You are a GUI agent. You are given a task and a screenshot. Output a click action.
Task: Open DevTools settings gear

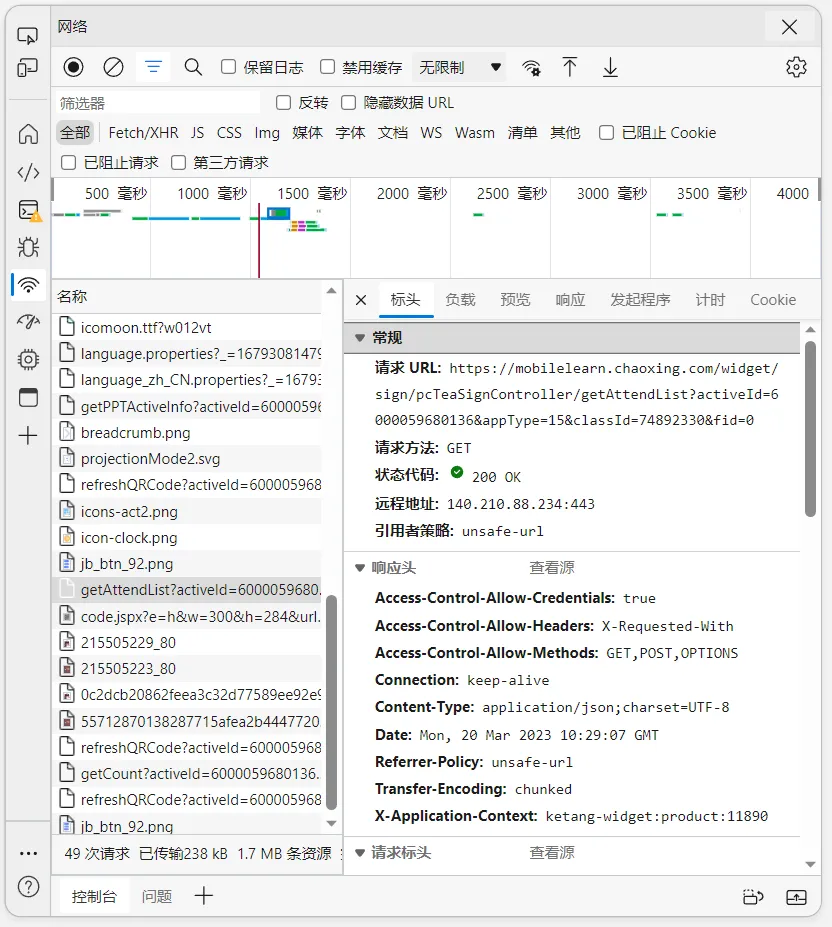796,66
